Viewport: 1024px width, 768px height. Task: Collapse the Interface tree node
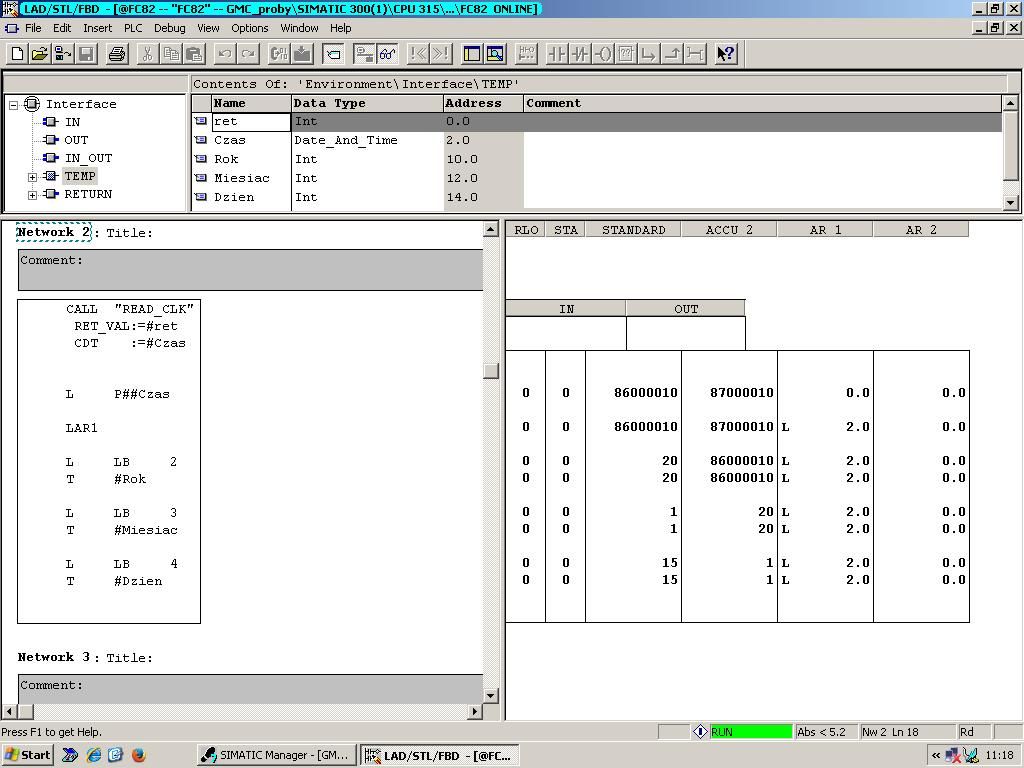pos(13,104)
